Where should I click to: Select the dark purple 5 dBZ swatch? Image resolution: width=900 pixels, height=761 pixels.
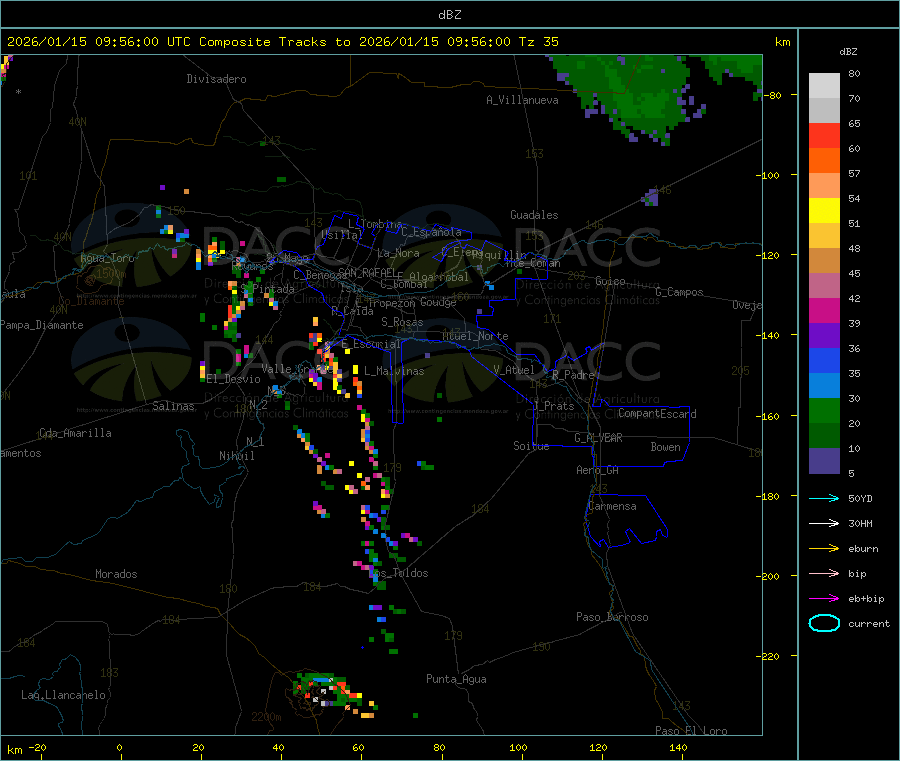(824, 461)
